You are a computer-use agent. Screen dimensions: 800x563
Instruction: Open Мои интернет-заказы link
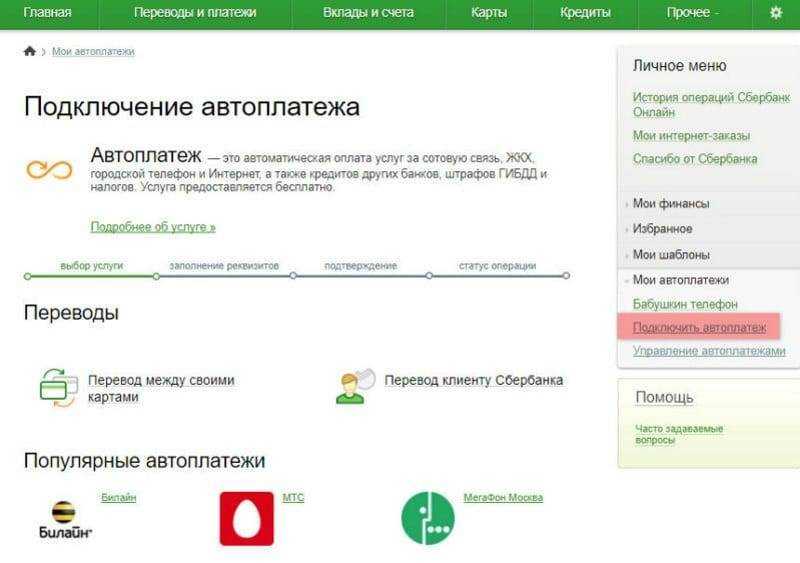coord(691,136)
